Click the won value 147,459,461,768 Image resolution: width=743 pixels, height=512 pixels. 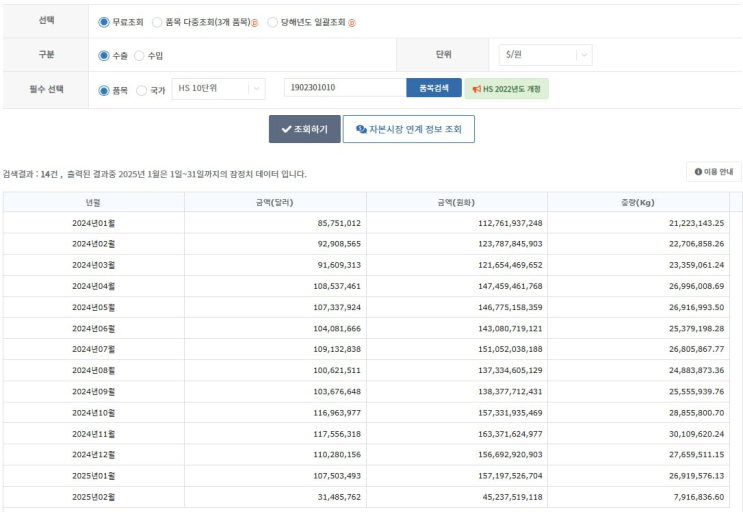pos(510,286)
